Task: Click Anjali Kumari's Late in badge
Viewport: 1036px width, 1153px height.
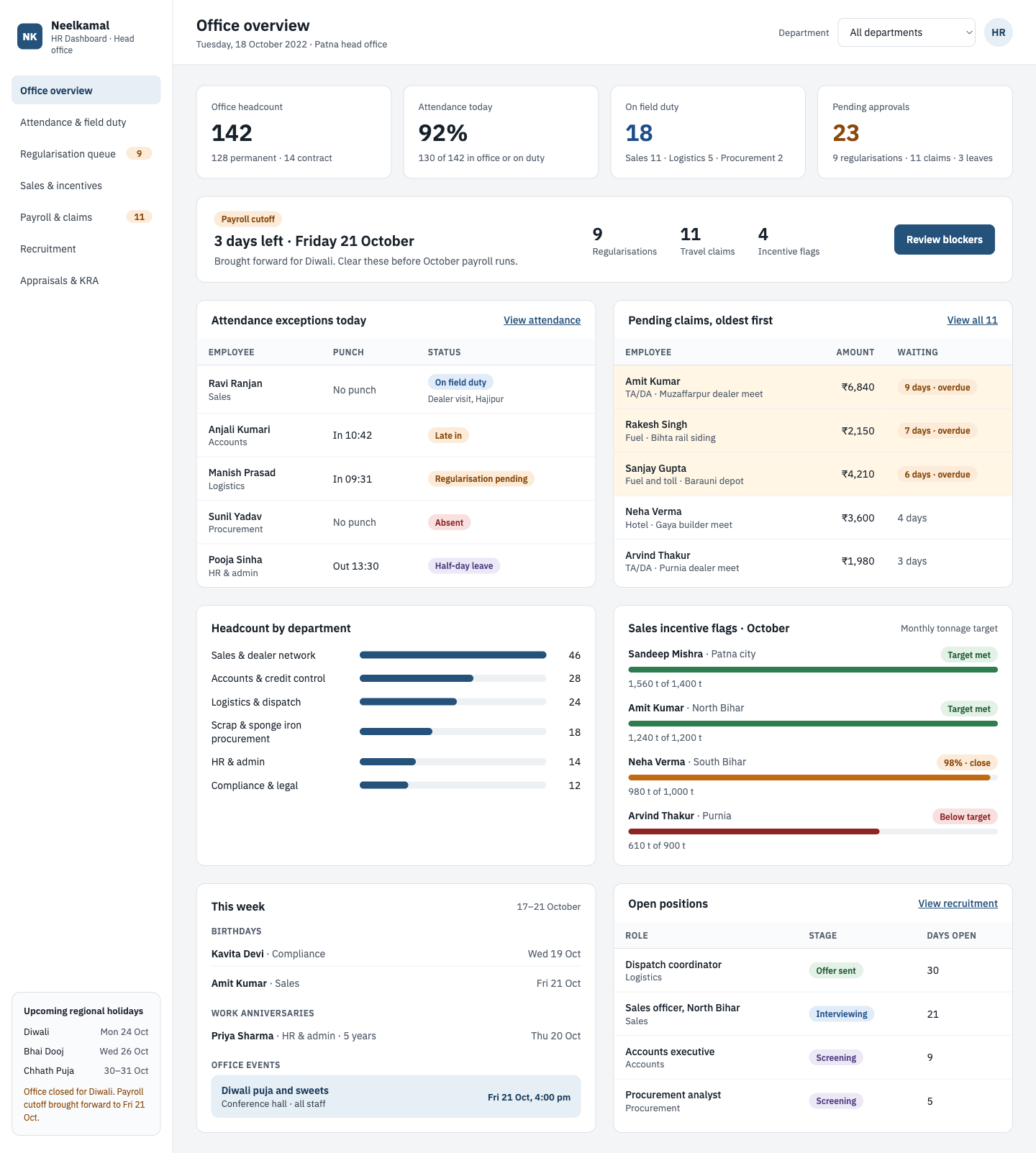Action: 448,435
